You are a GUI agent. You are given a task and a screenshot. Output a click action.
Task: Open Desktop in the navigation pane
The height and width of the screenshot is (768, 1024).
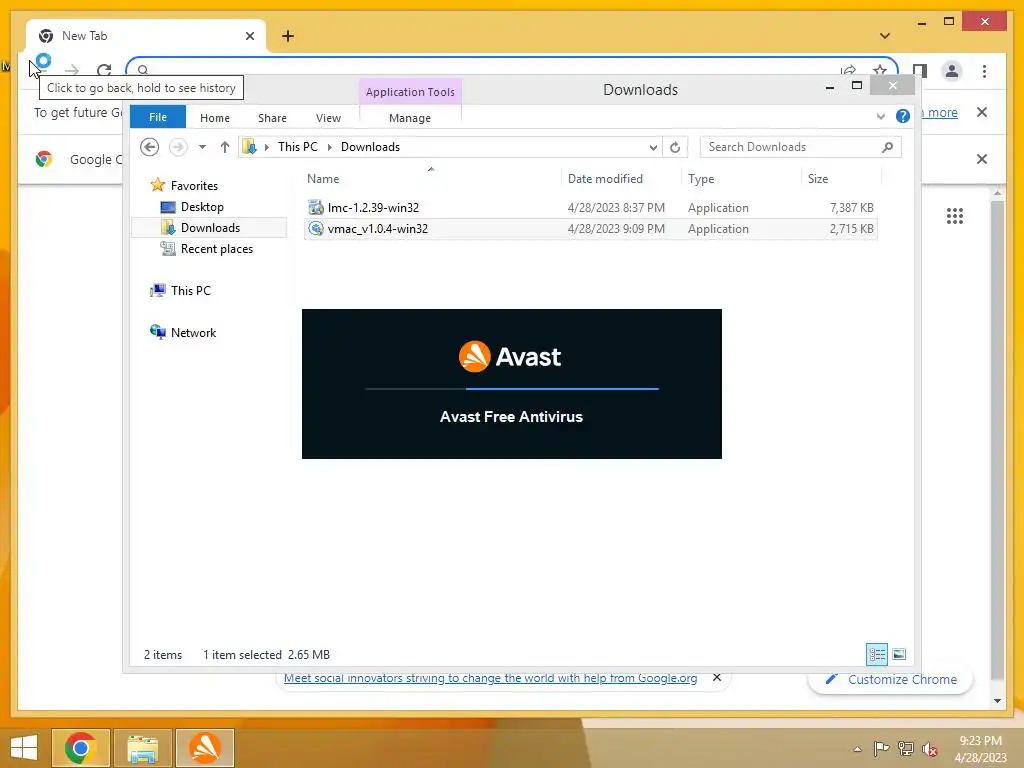[202, 206]
